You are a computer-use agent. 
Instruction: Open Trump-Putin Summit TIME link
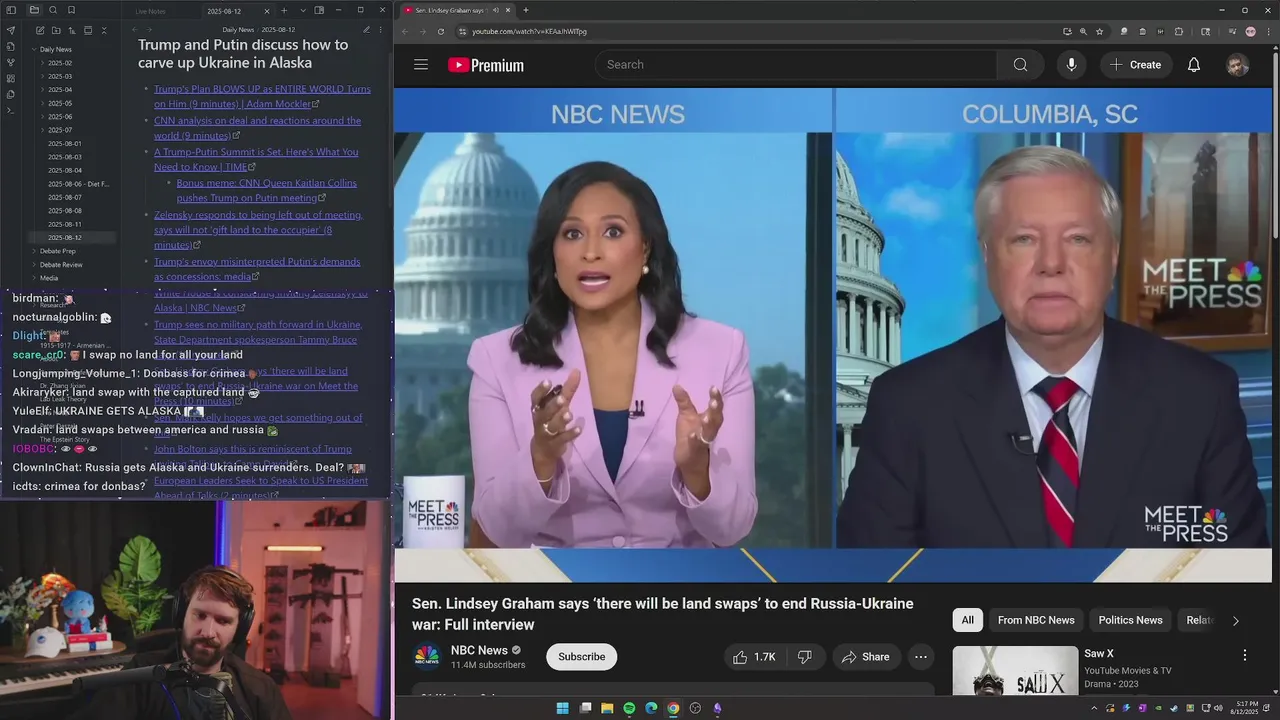point(256,159)
